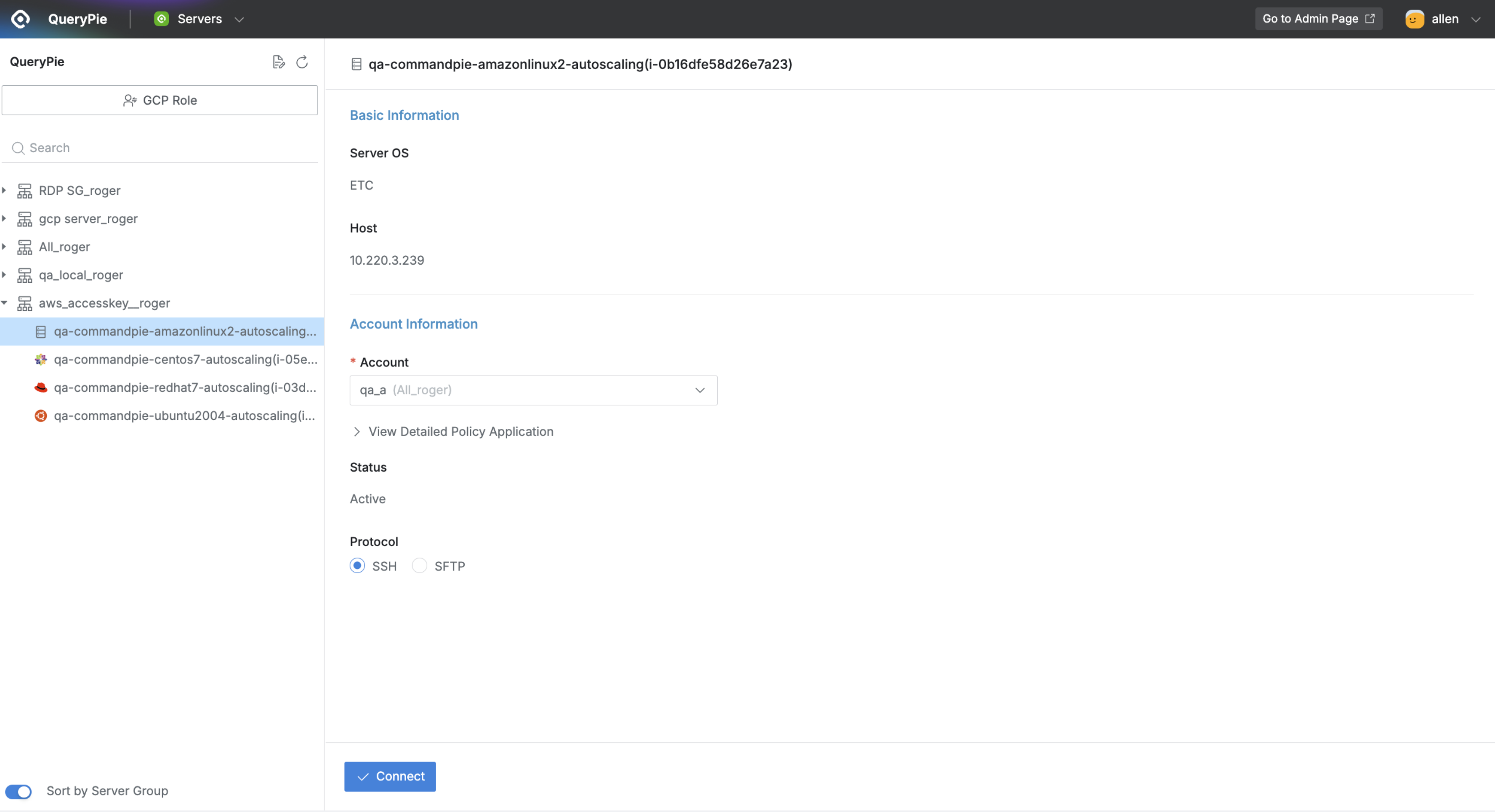
Task: Click the green Servers icon in top bar
Action: (x=161, y=19)
